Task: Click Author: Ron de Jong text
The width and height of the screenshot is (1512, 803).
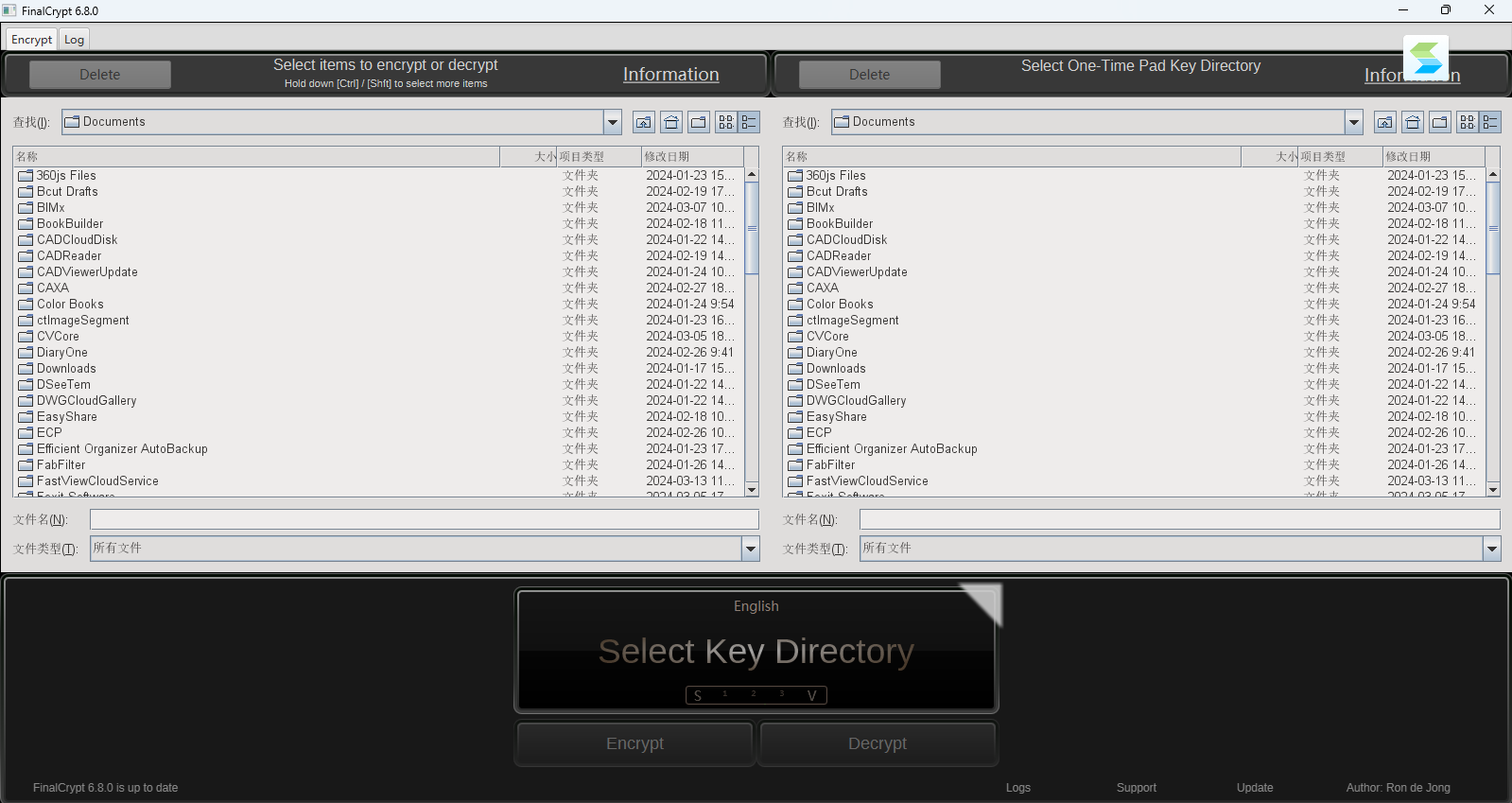Action: [1399, 788]
